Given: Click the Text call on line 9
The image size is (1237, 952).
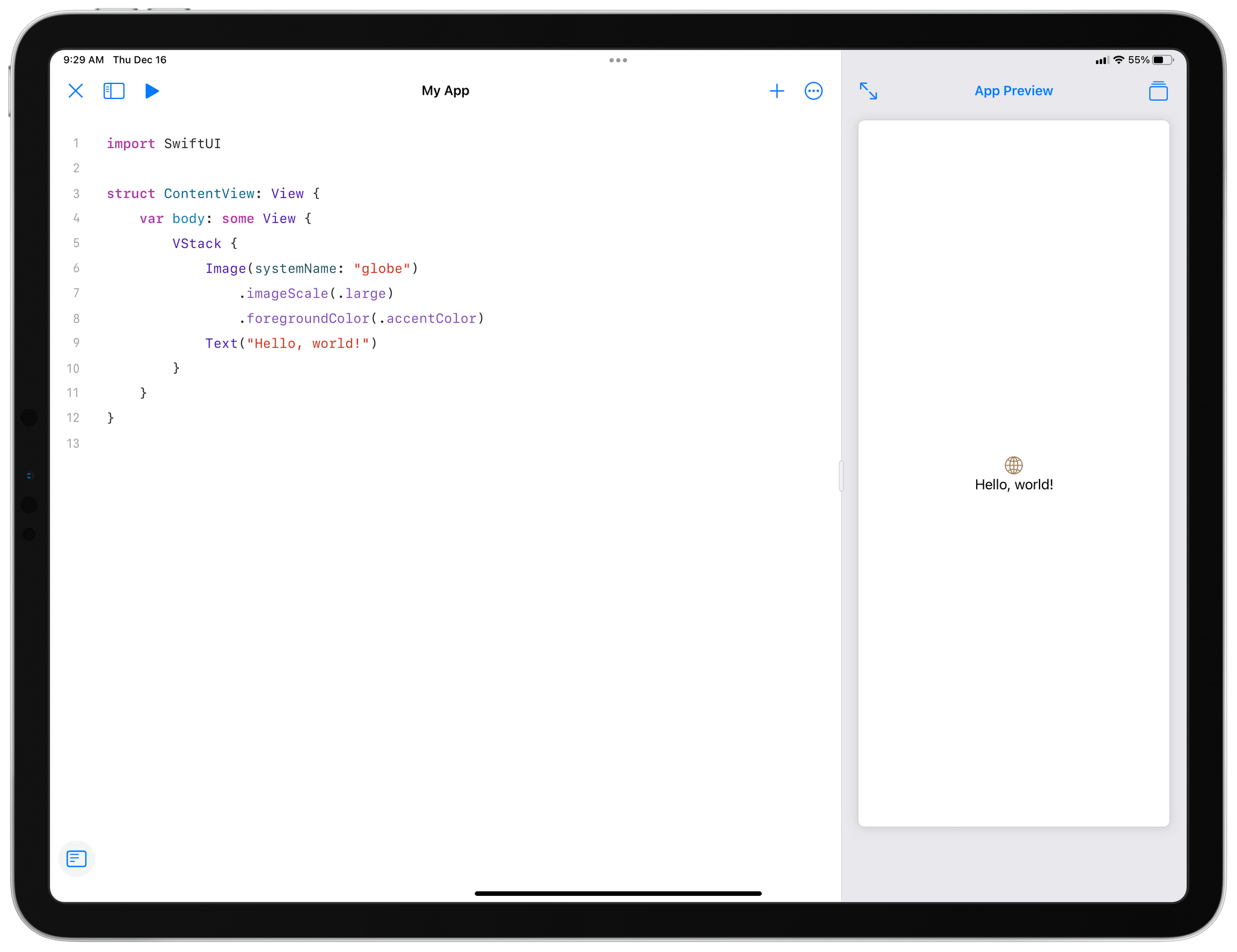Looking at the screenshot, I should (222, 344).
